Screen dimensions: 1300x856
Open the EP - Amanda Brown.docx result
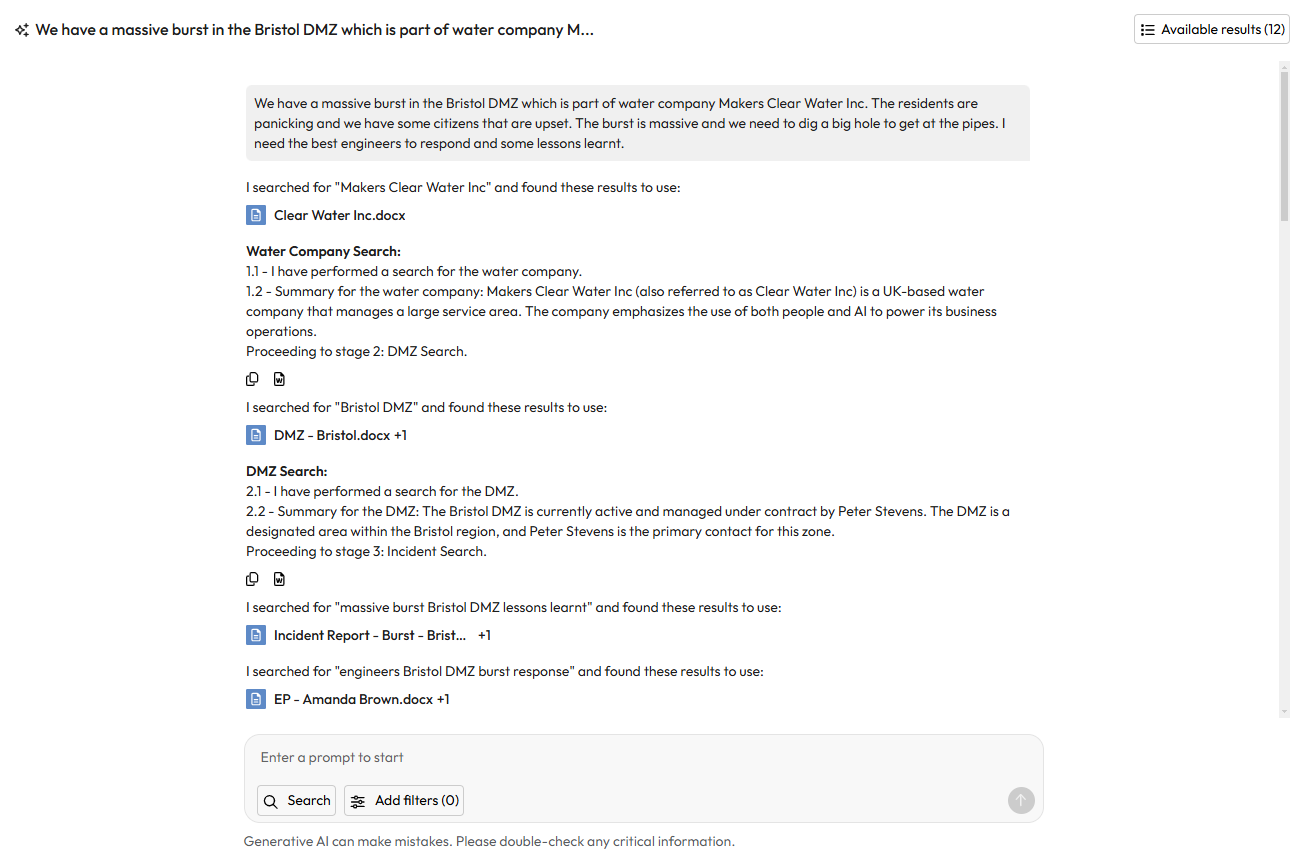click(x=353, y=699)
